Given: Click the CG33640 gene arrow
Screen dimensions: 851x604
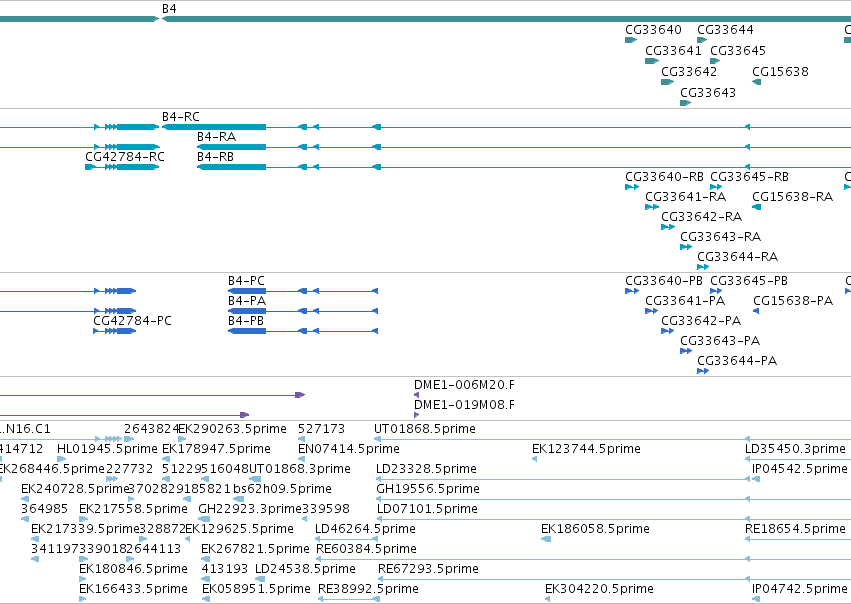Looking at the screenshot, I should (x=631, y=40).
